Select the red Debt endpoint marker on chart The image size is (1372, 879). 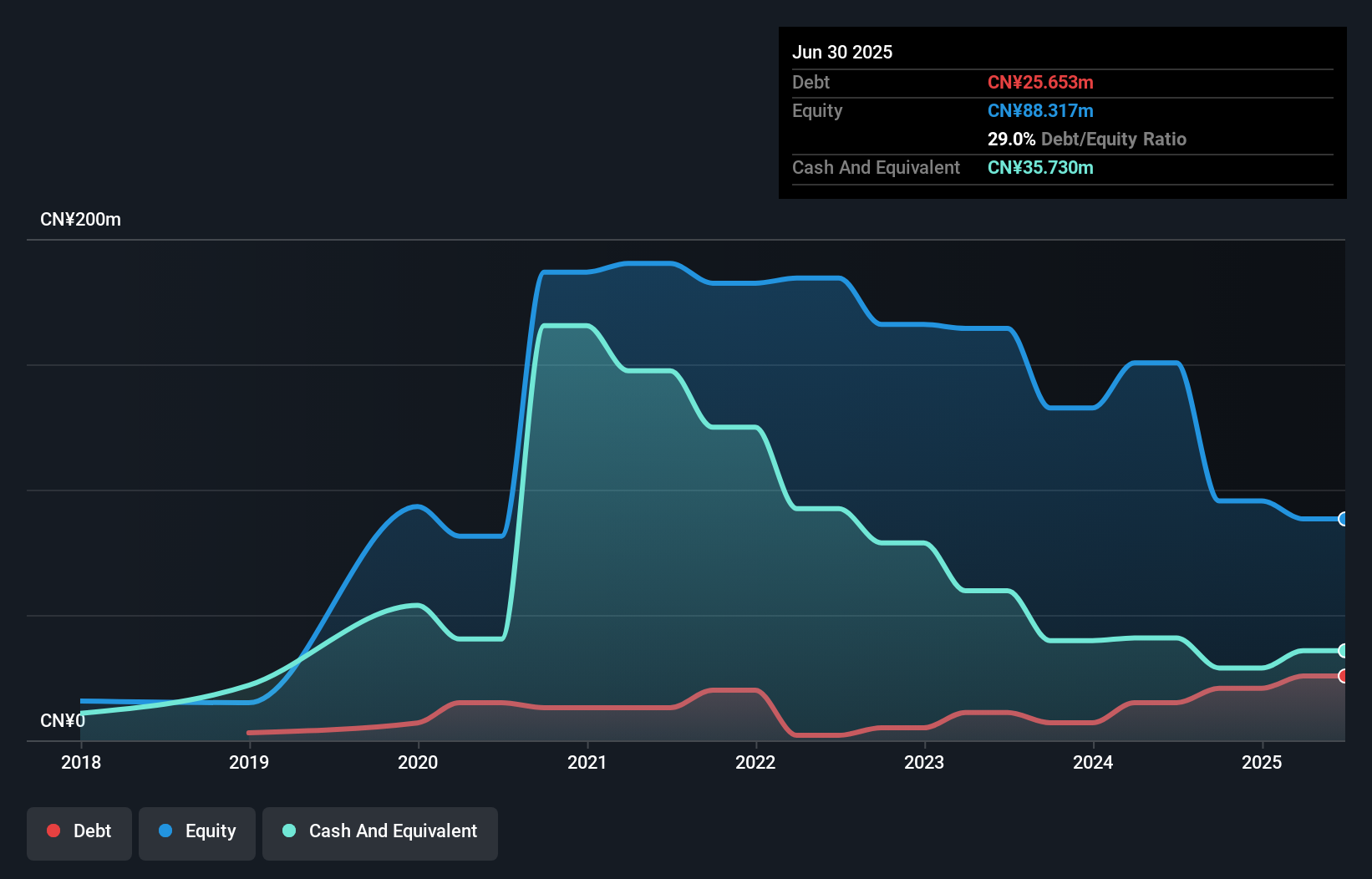pyautogui.click(x=1343, y=674)
